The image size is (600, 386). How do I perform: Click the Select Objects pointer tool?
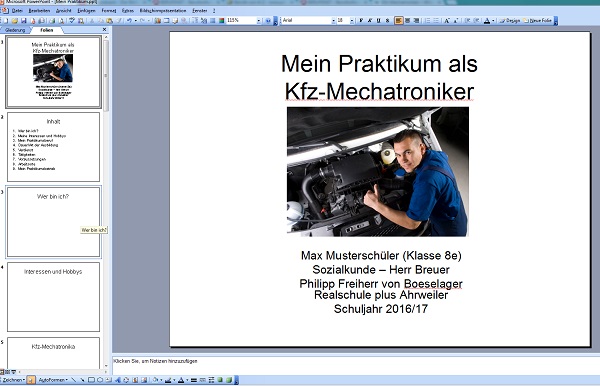31,380
